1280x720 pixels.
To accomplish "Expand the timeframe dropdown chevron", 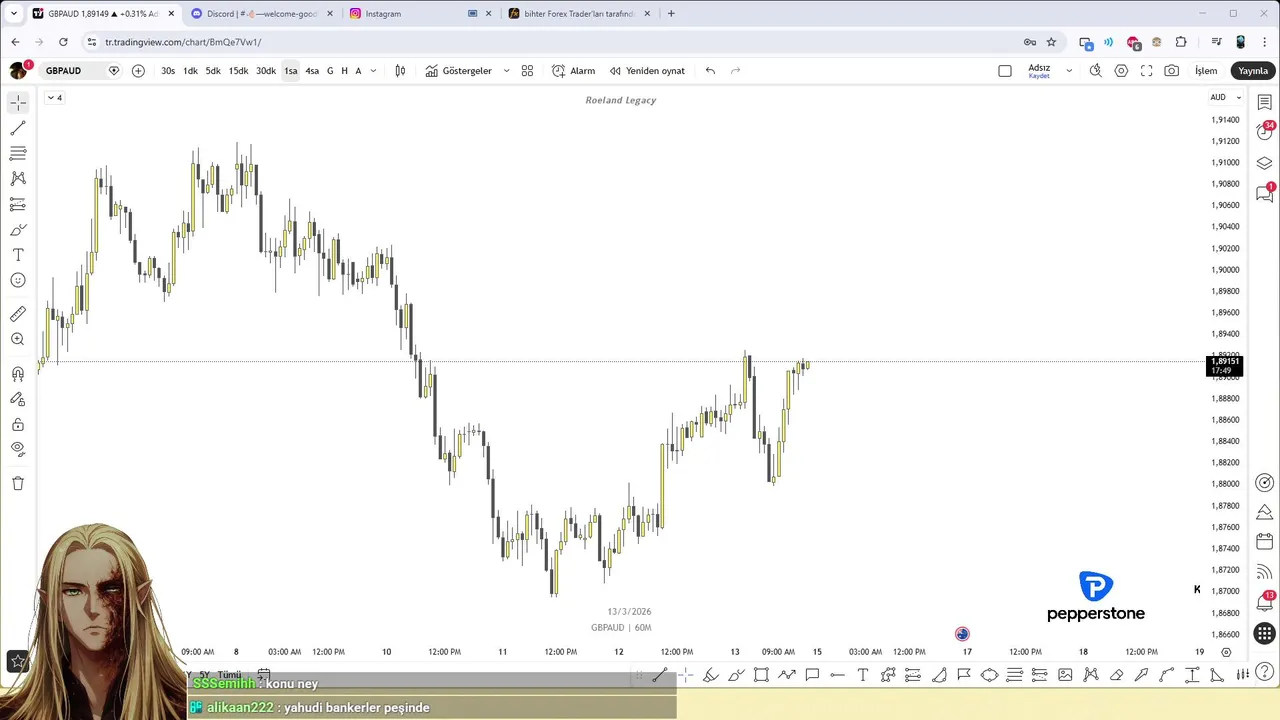I will [374, 71].
